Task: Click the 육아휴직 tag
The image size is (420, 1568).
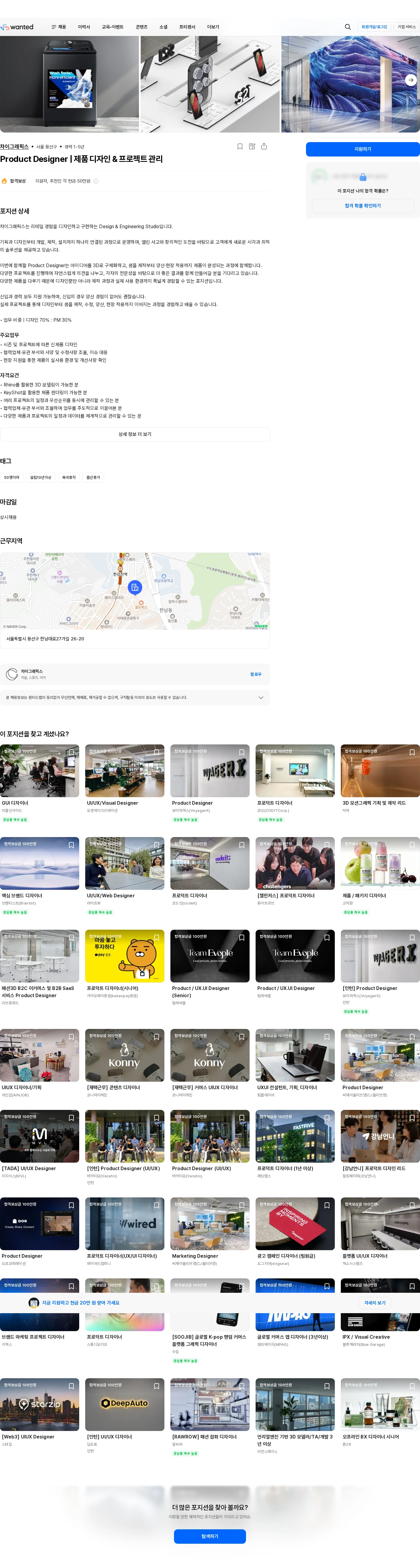Action: tap(69, 477)
